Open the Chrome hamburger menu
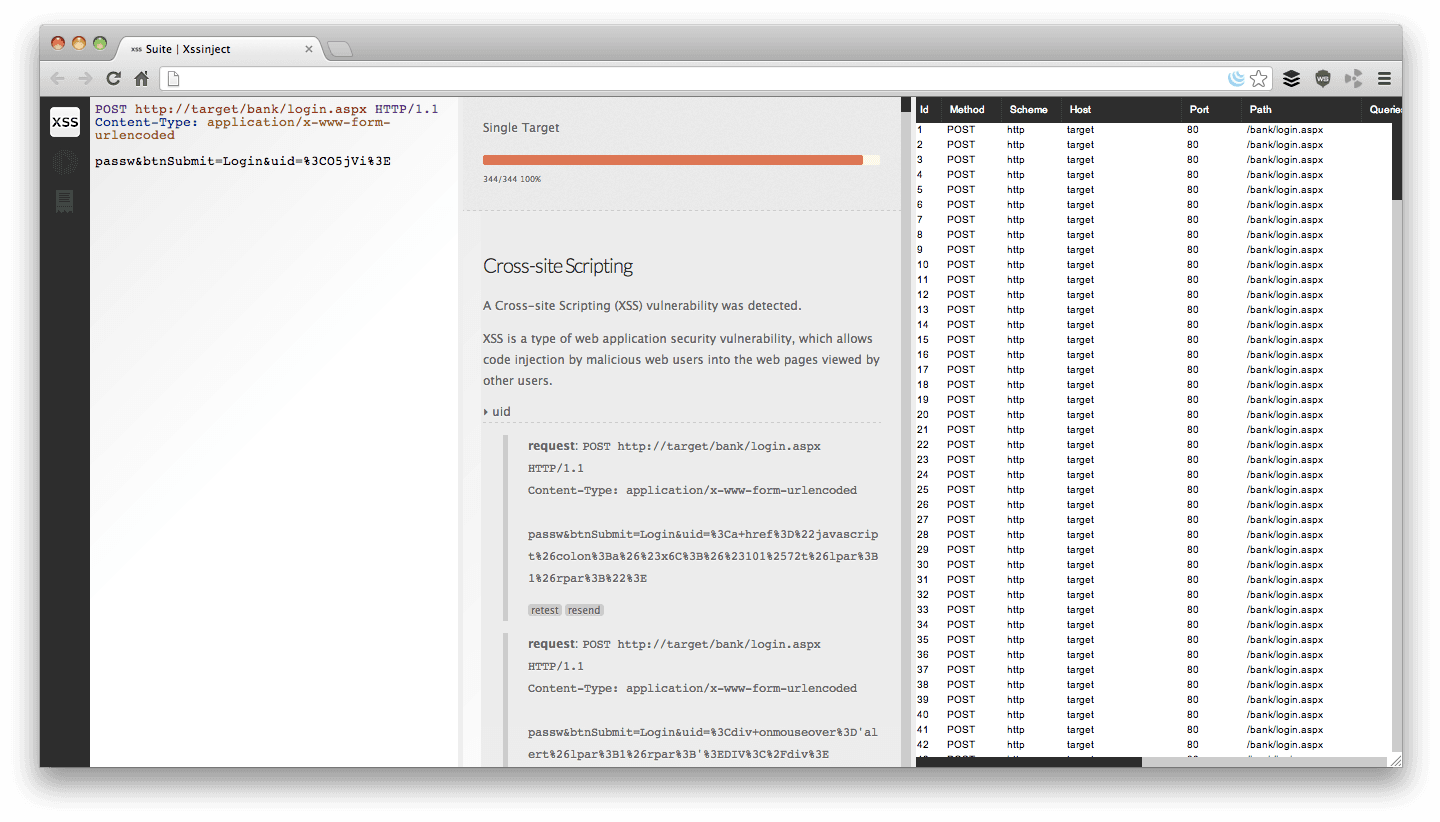1440x822 pixels. click(1384, 78)
